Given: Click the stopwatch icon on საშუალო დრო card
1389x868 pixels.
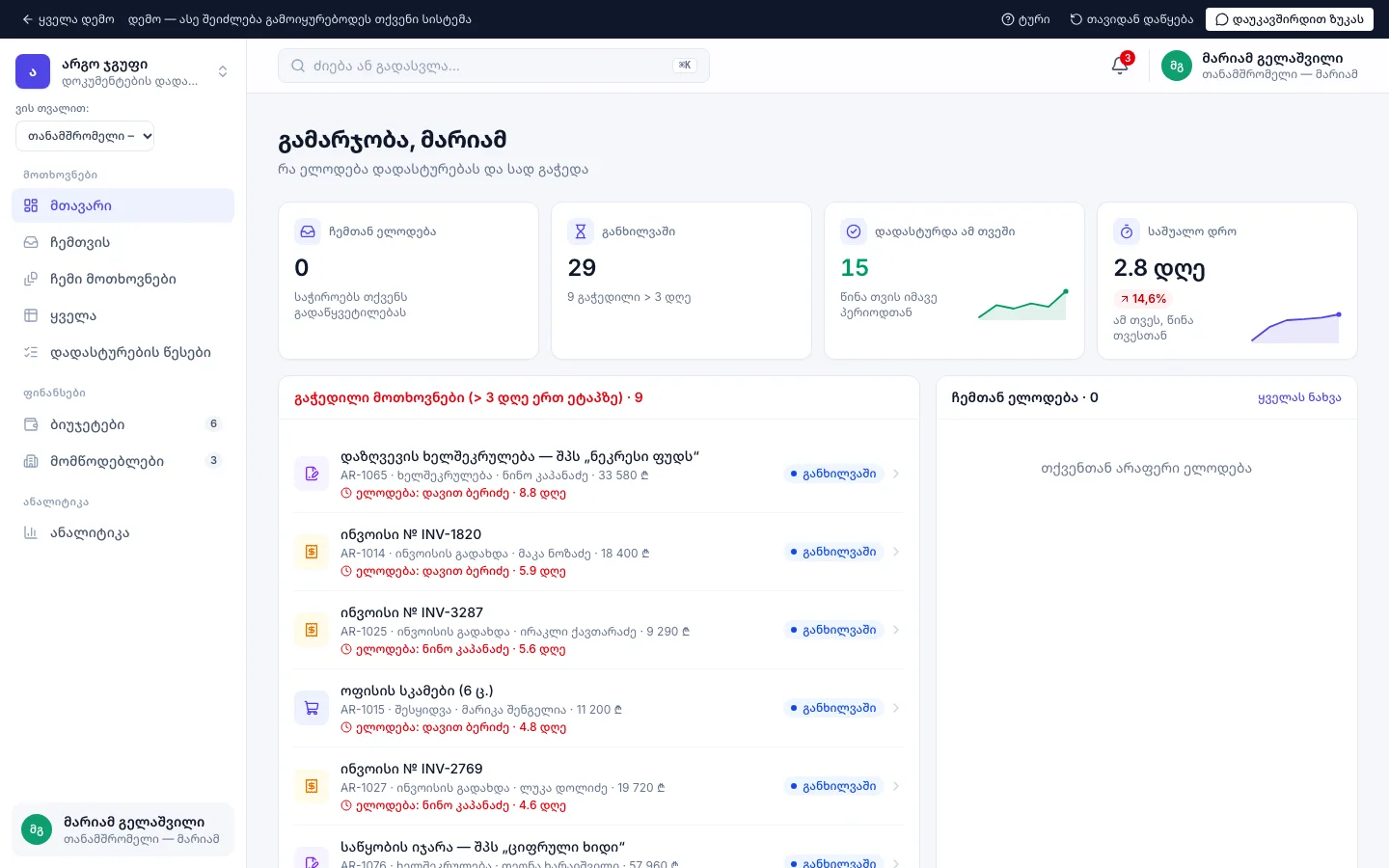Looking at the screenshot, I should [1127, 231].
